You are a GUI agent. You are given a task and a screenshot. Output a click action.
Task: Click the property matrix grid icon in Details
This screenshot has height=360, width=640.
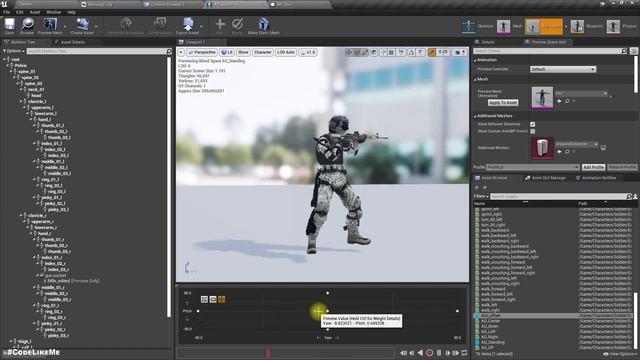pos(633,51)
